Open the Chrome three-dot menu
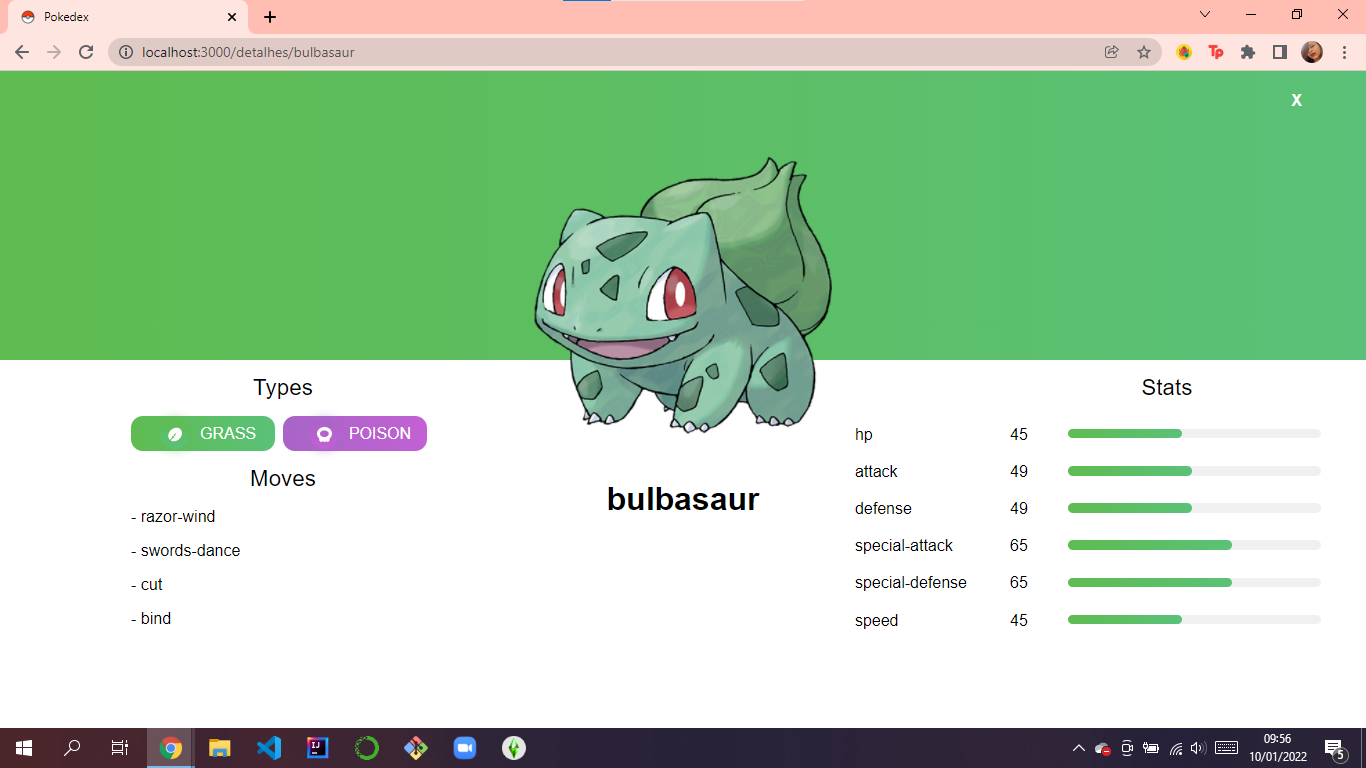Screen dimensions: 1366x768 pyautogui.click(x=1343, y=52)
